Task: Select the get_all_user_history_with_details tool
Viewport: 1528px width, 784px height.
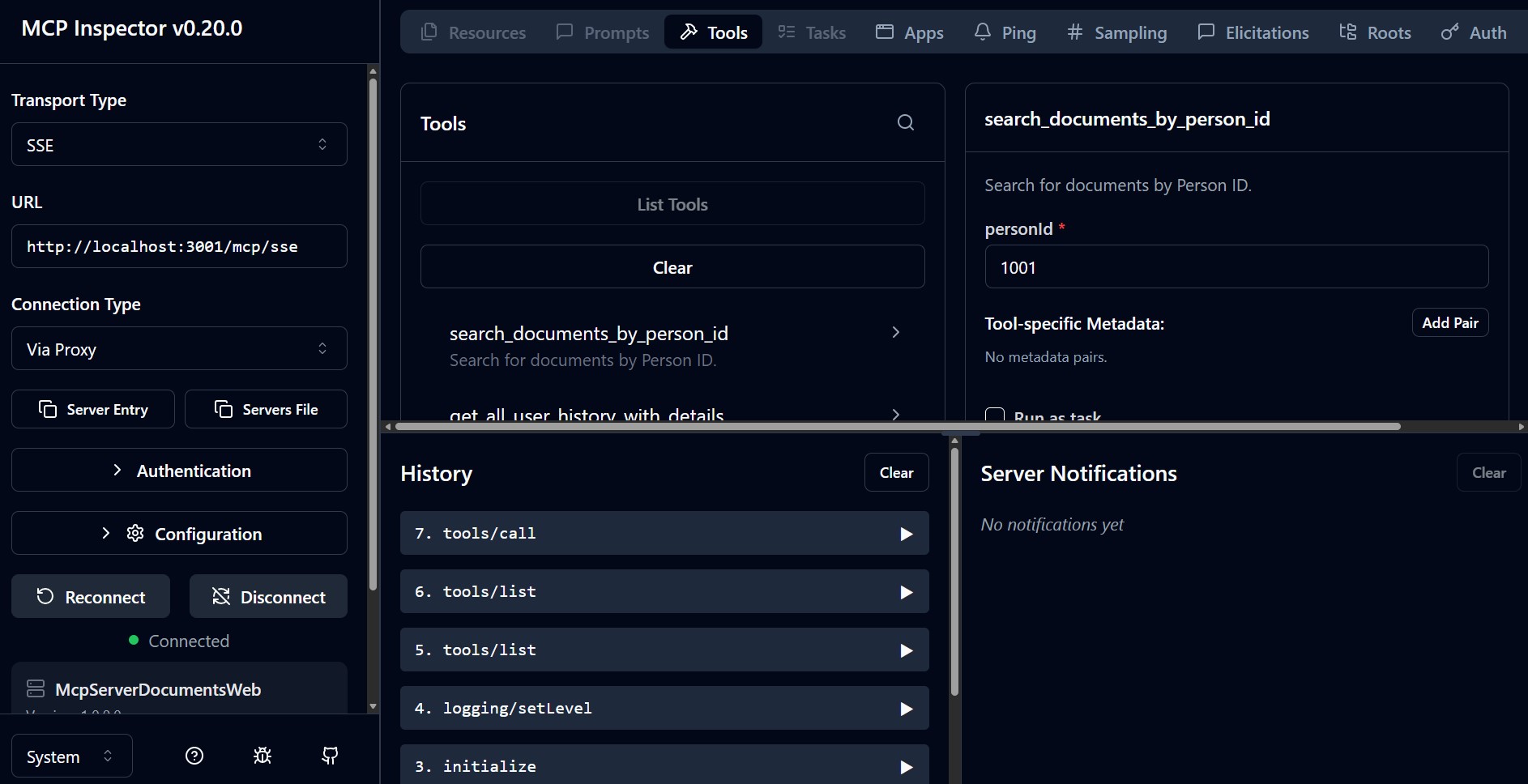Action: click(672, 411)
